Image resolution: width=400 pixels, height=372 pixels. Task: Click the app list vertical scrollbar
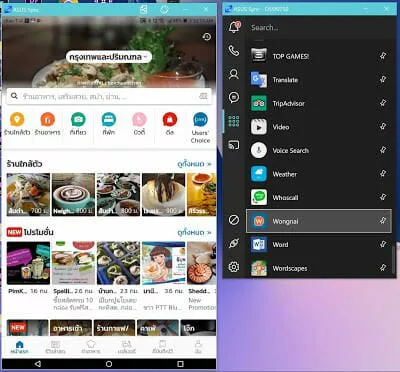(394, 257)
